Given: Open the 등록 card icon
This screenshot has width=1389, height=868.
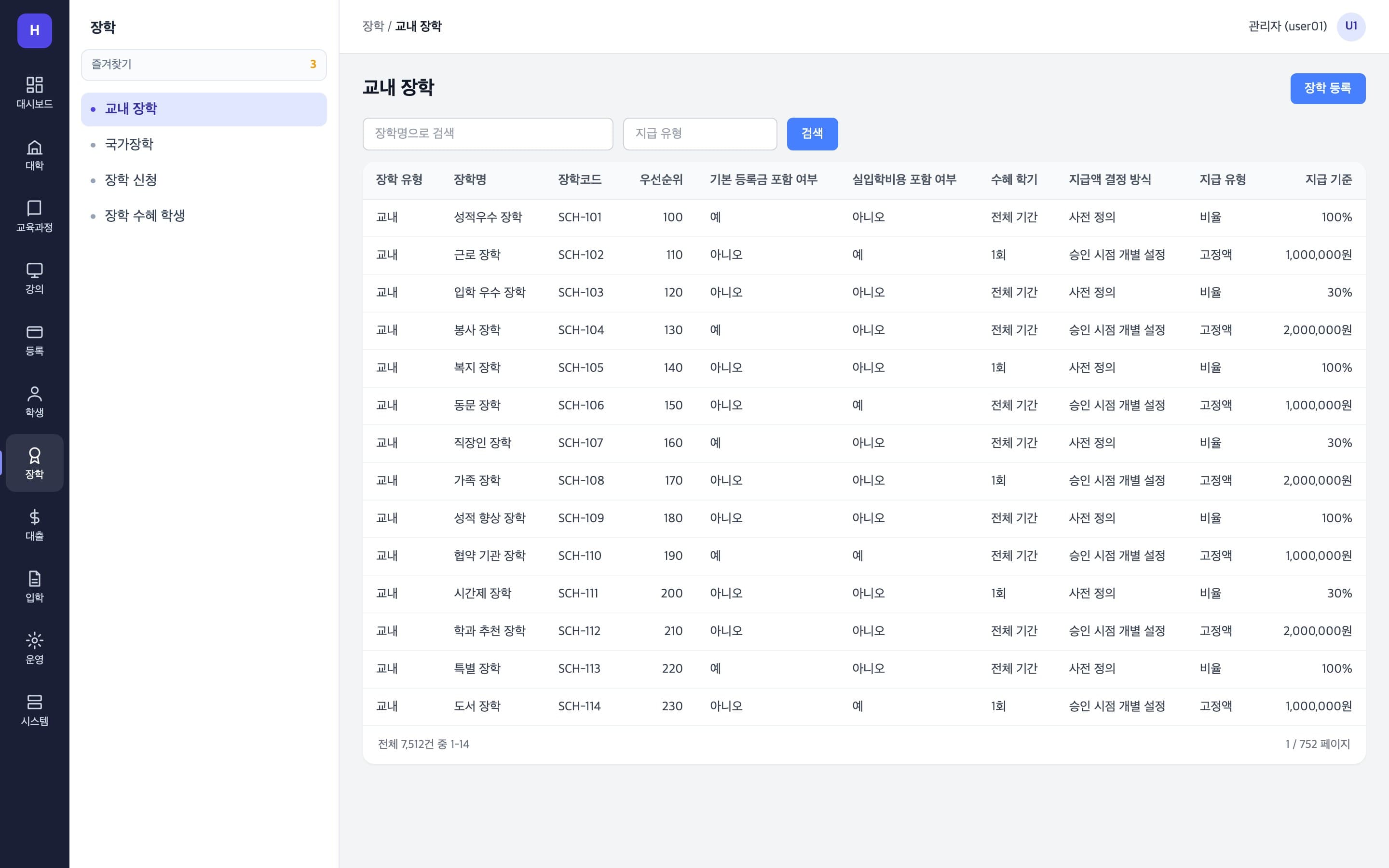Looking at the screenshot, I should pyautogui.click(x=34, y=340).
